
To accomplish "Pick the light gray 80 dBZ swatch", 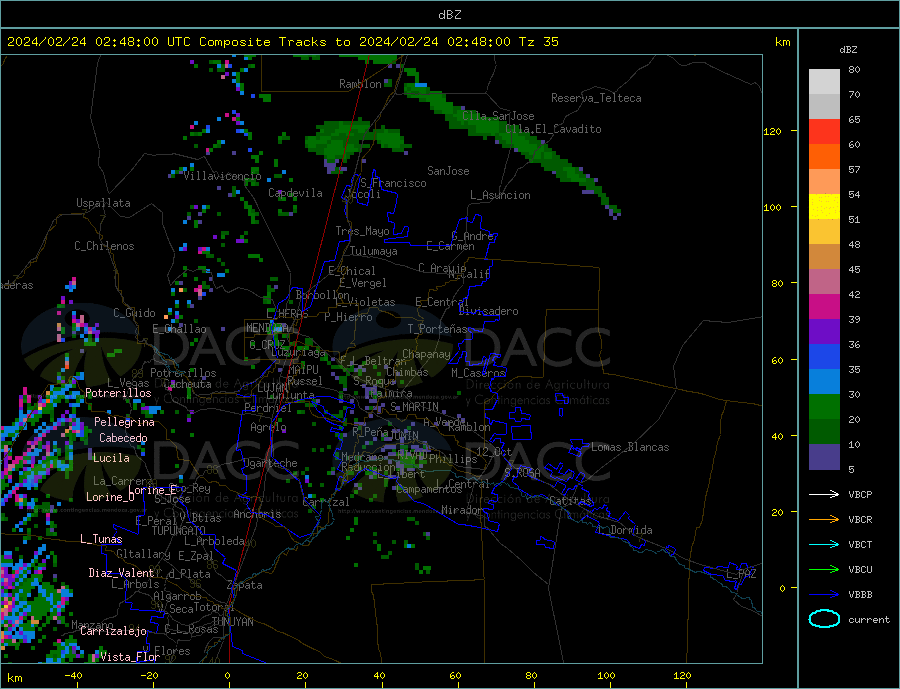I will (824, 82).
